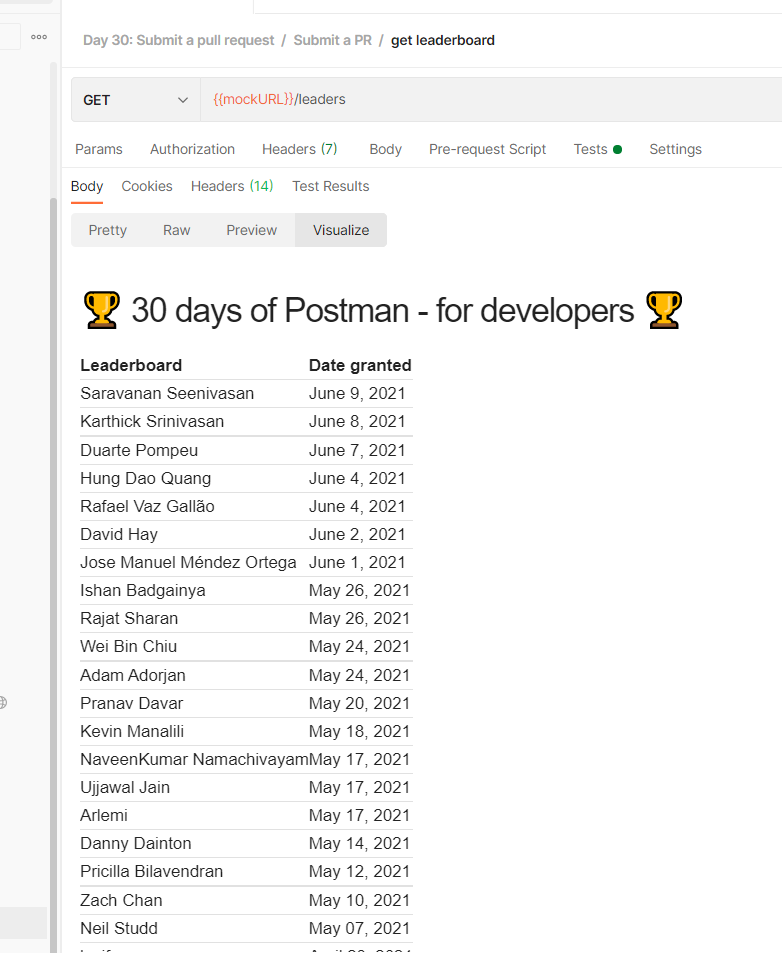Select the 'NaveenKumar Namachivayam' entry

coord(194,760)
